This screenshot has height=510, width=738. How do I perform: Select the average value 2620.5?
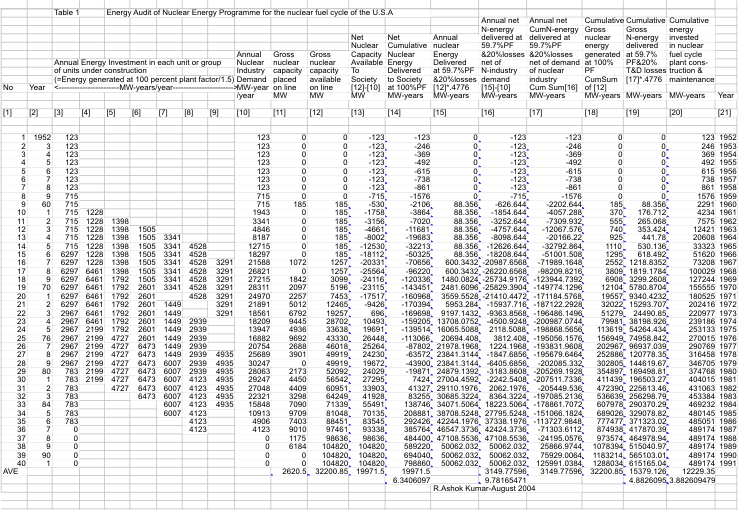(294, 471)
